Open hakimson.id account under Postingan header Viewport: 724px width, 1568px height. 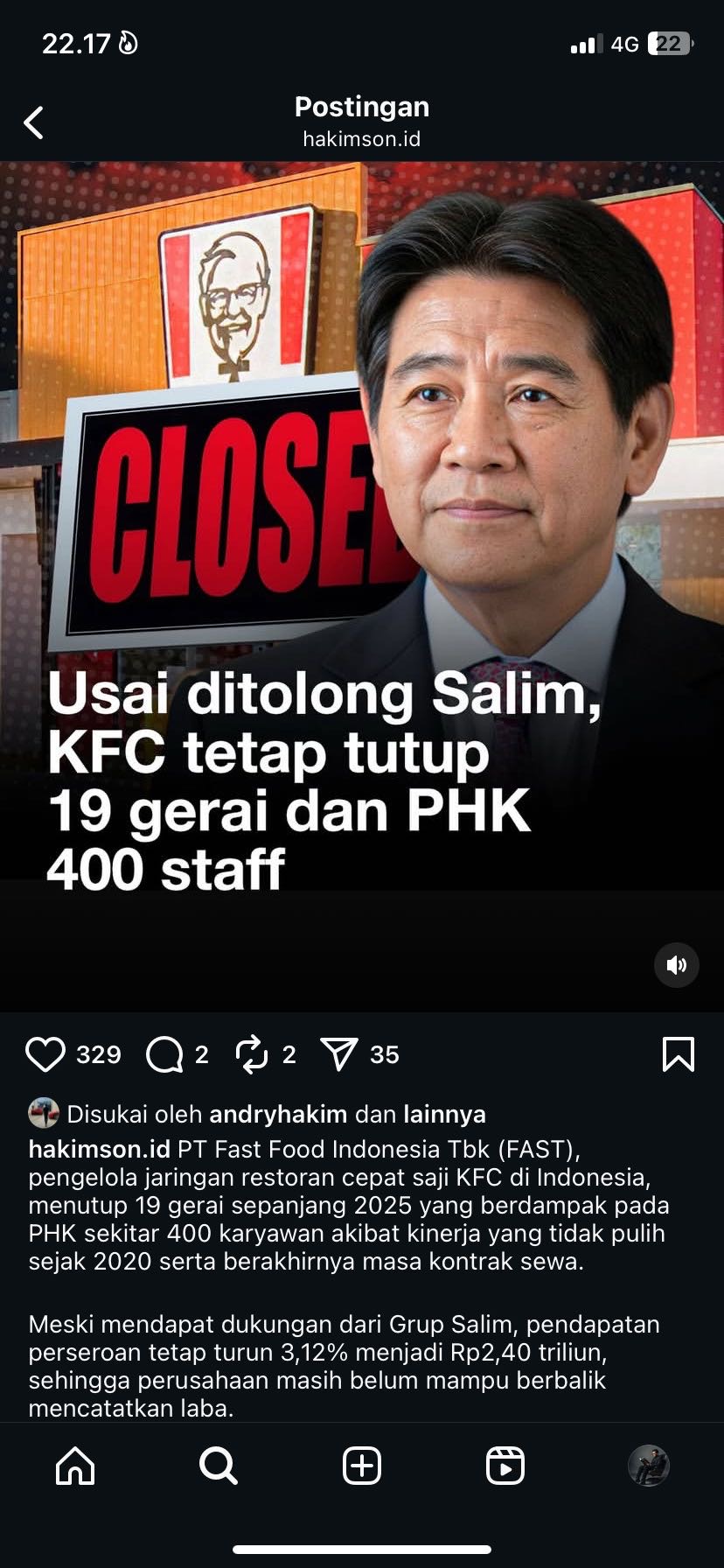tap(362, 139)
